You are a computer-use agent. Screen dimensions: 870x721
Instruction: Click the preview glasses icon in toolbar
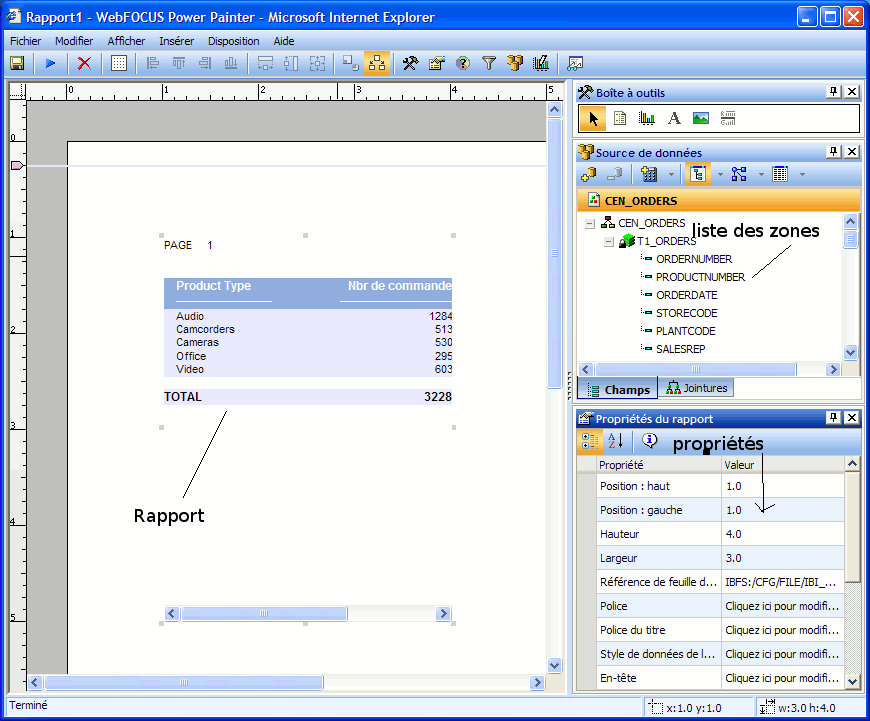click(575, 63)
